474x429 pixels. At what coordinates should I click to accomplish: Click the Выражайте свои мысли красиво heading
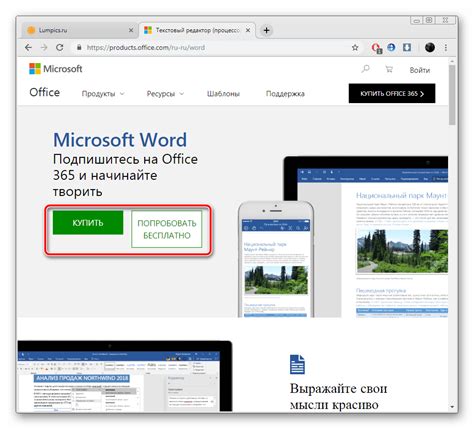[338, 397]
